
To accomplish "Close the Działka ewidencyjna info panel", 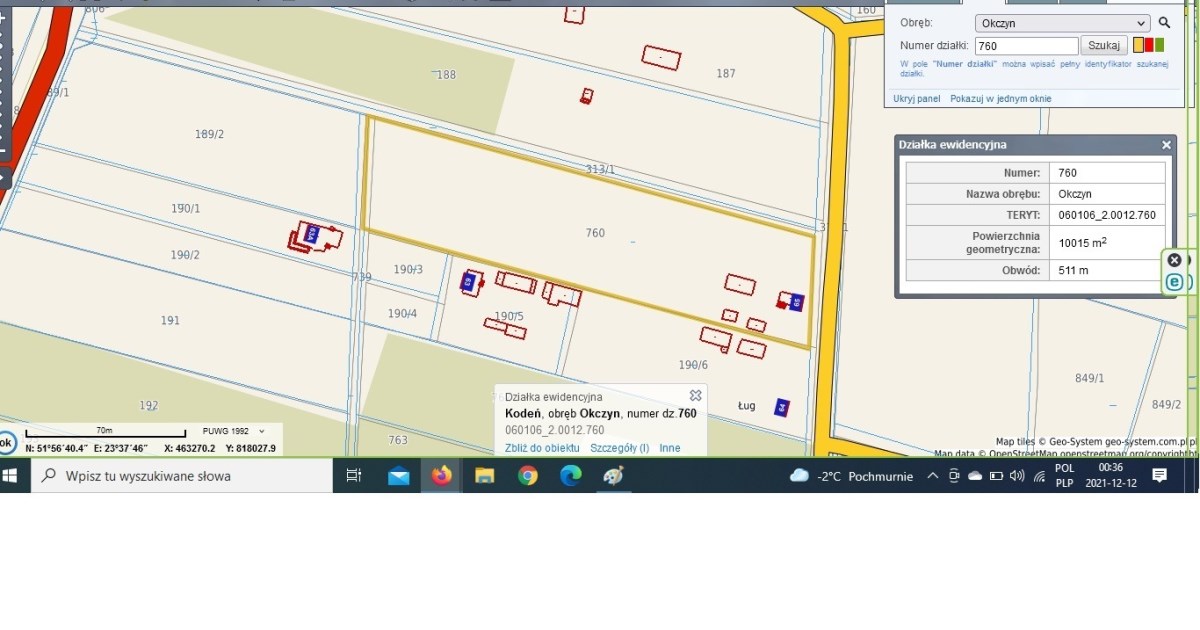I will click(x=1166, y=145).
